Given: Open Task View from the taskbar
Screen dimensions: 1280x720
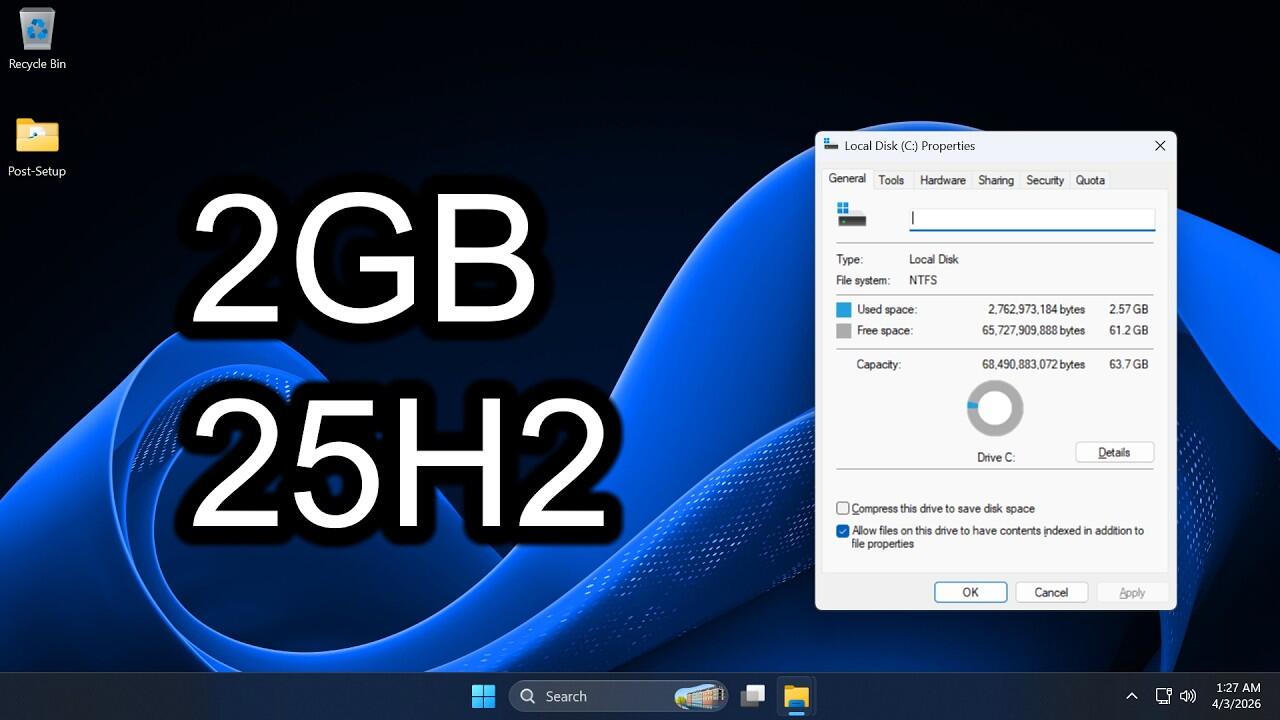Looking at the screenshot, I should coord(753,696).
